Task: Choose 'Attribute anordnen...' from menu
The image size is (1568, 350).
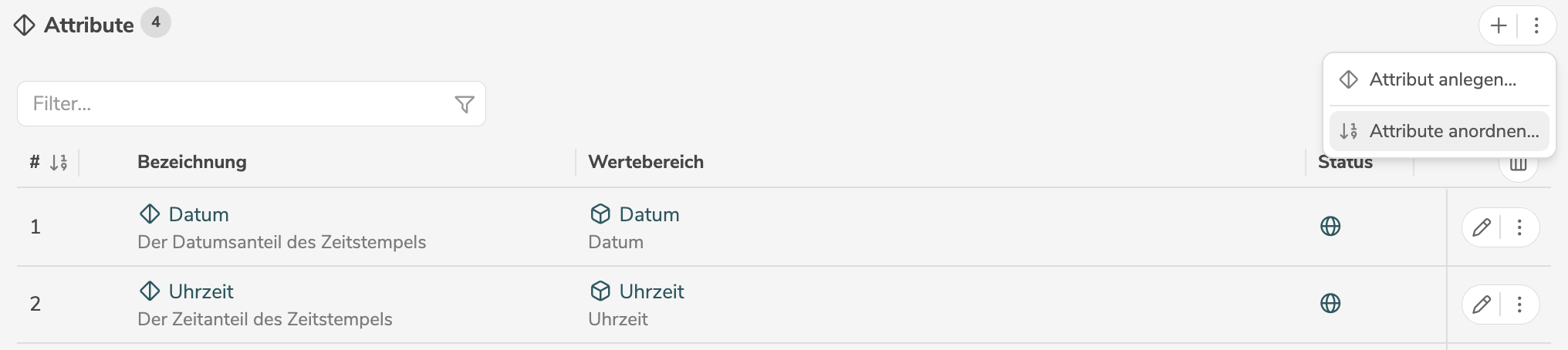Action: [1453, 131]
